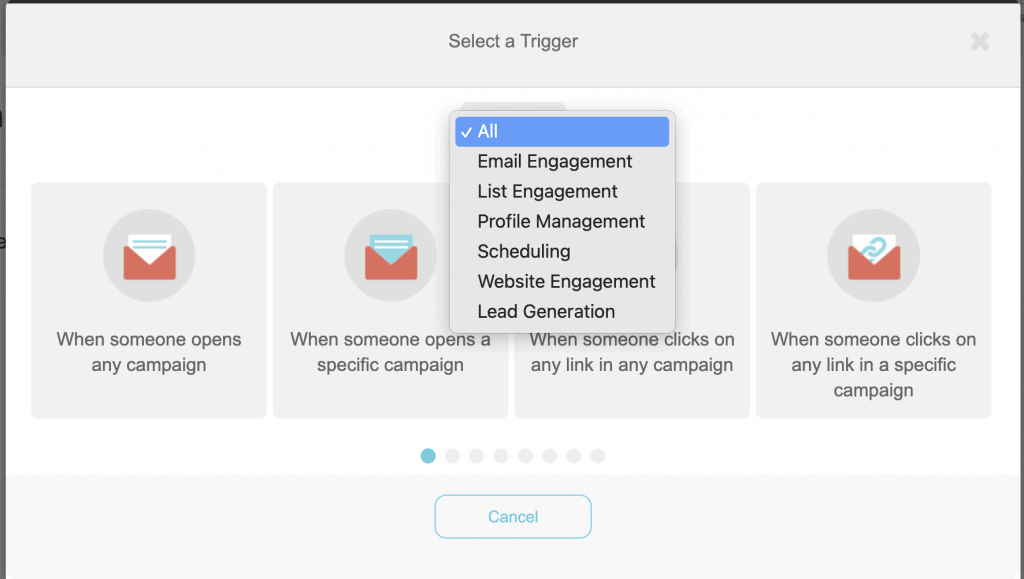The height and width of the screenshot is (579, 1024).
Task: Click the envelope link icon for a specific campaign
Action: [873, 256]
